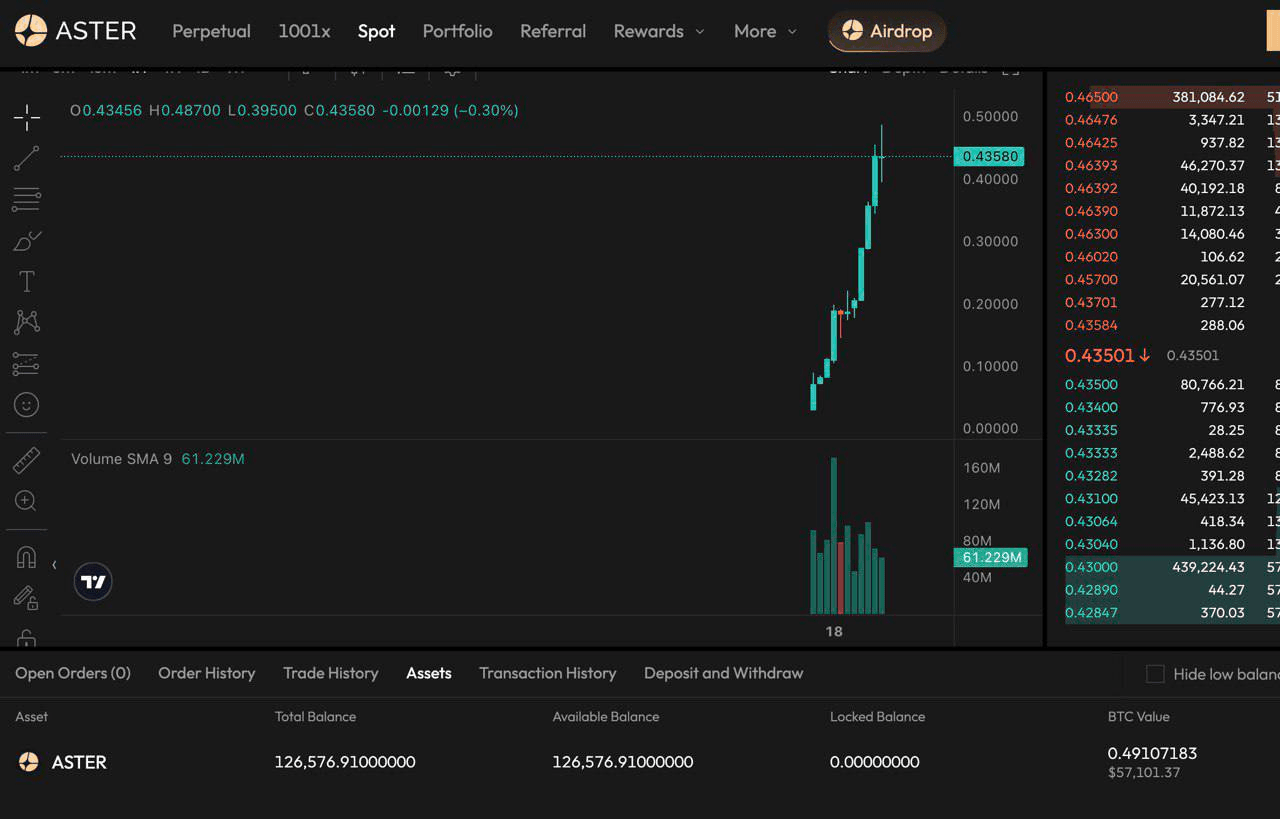Click the 0.43580 current price label
1280x819 pixels.
click(x=989, y=156)
